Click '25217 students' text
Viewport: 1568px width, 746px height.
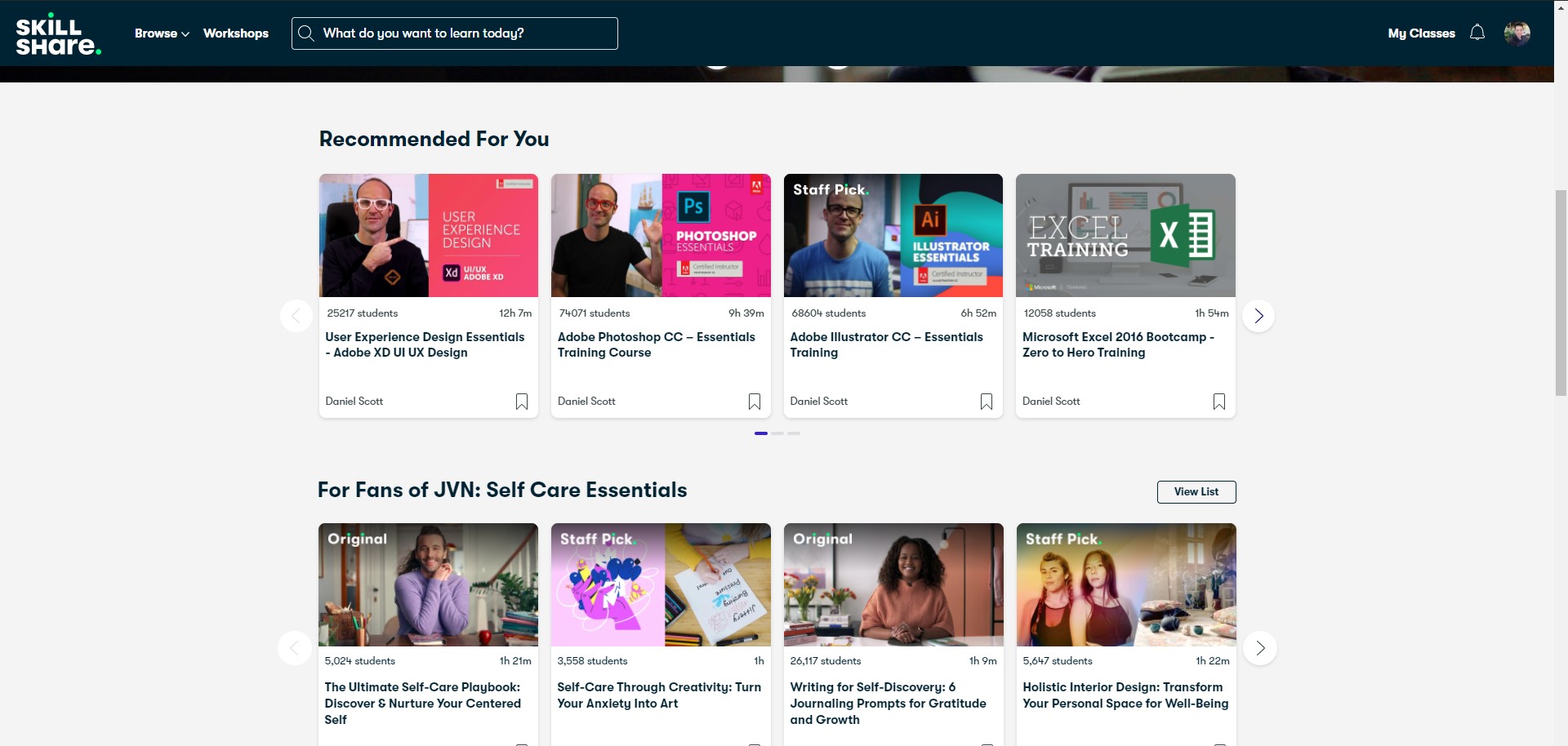click(x=363, y=313)
